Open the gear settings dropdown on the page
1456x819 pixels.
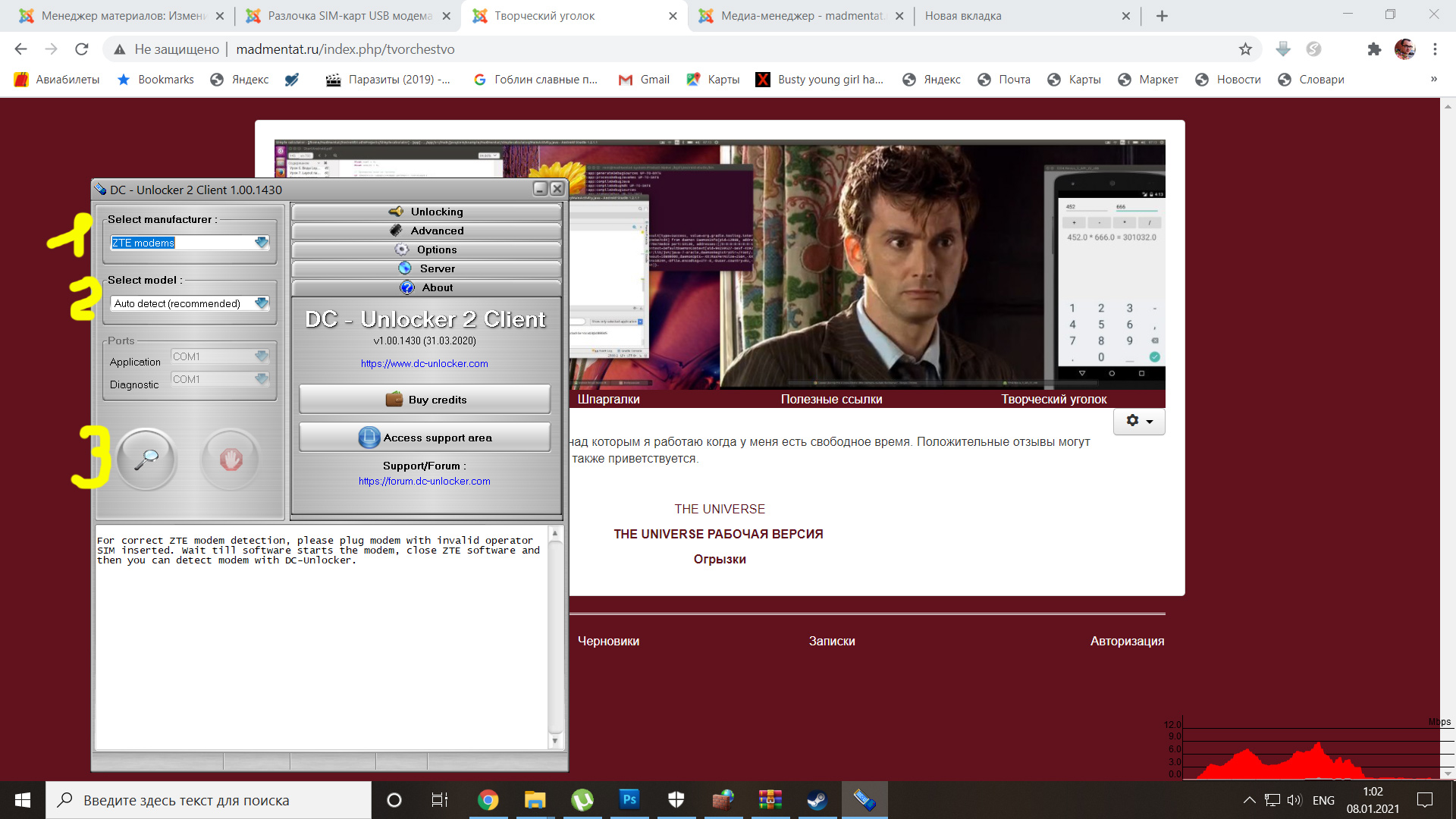click(x=1139, y=421)
